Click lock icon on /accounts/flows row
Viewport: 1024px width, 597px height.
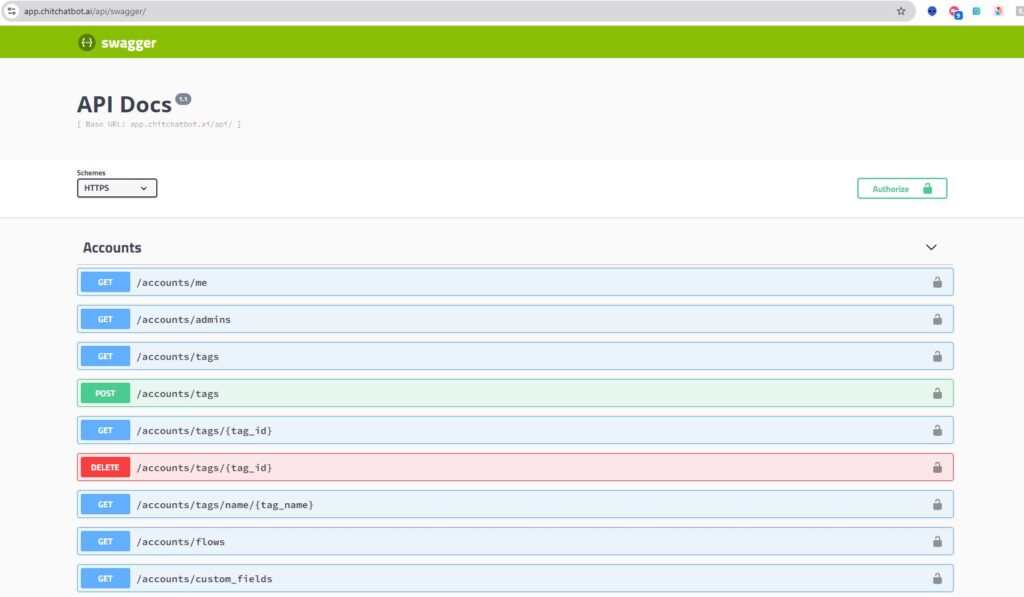[x=937, y=542]
